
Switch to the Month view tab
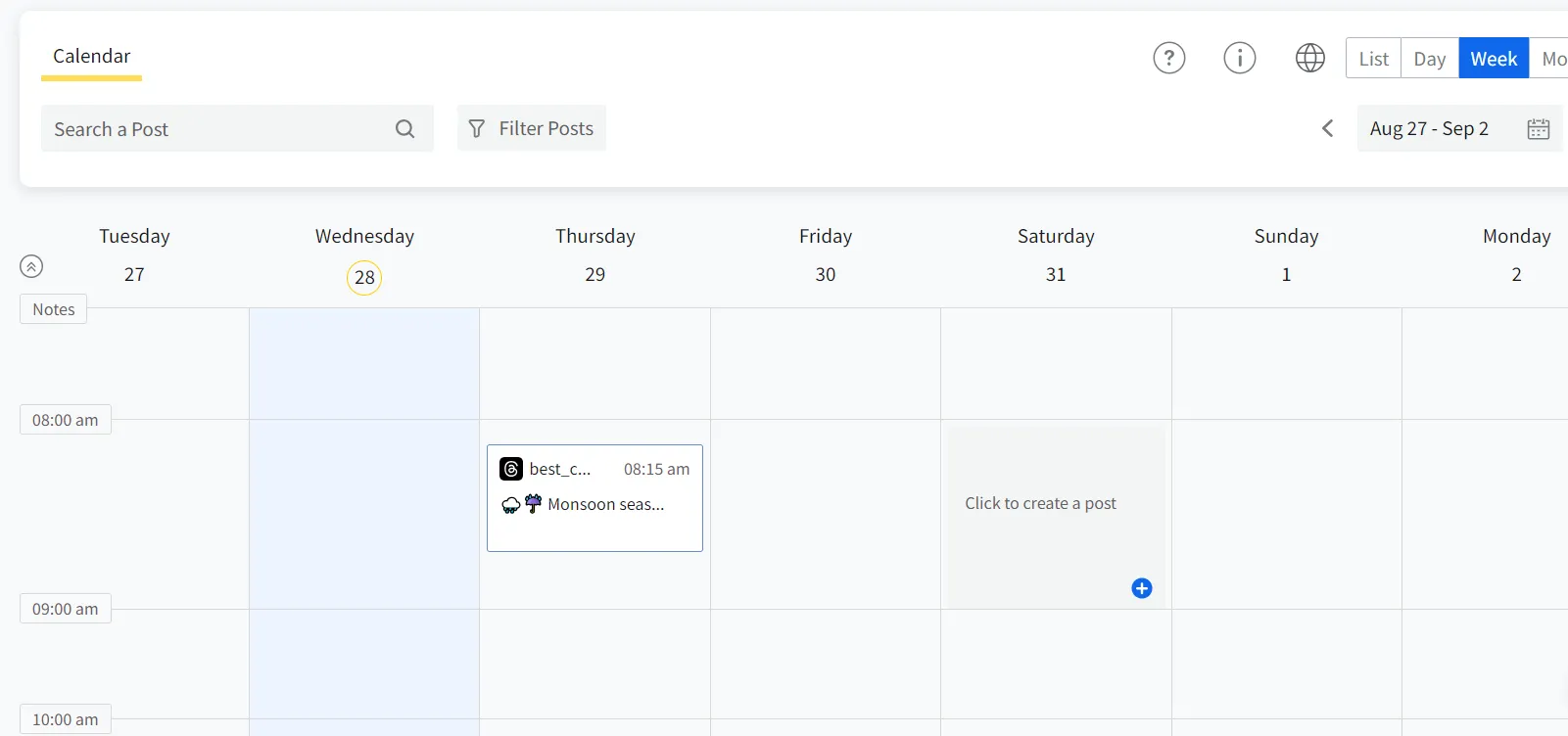coord(1553,58)
